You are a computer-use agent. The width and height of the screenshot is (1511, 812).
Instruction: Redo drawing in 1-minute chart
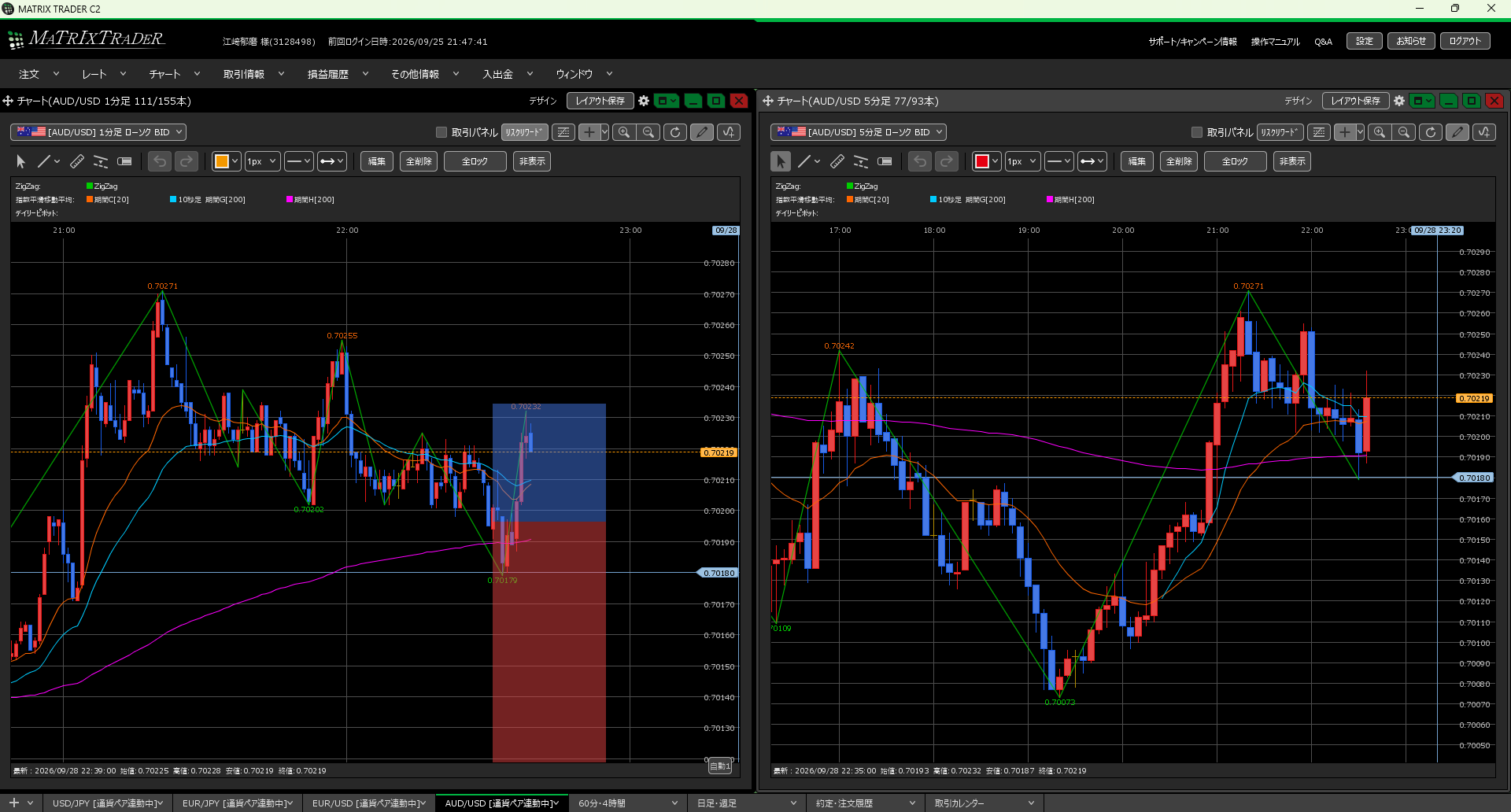pos(187,161)
